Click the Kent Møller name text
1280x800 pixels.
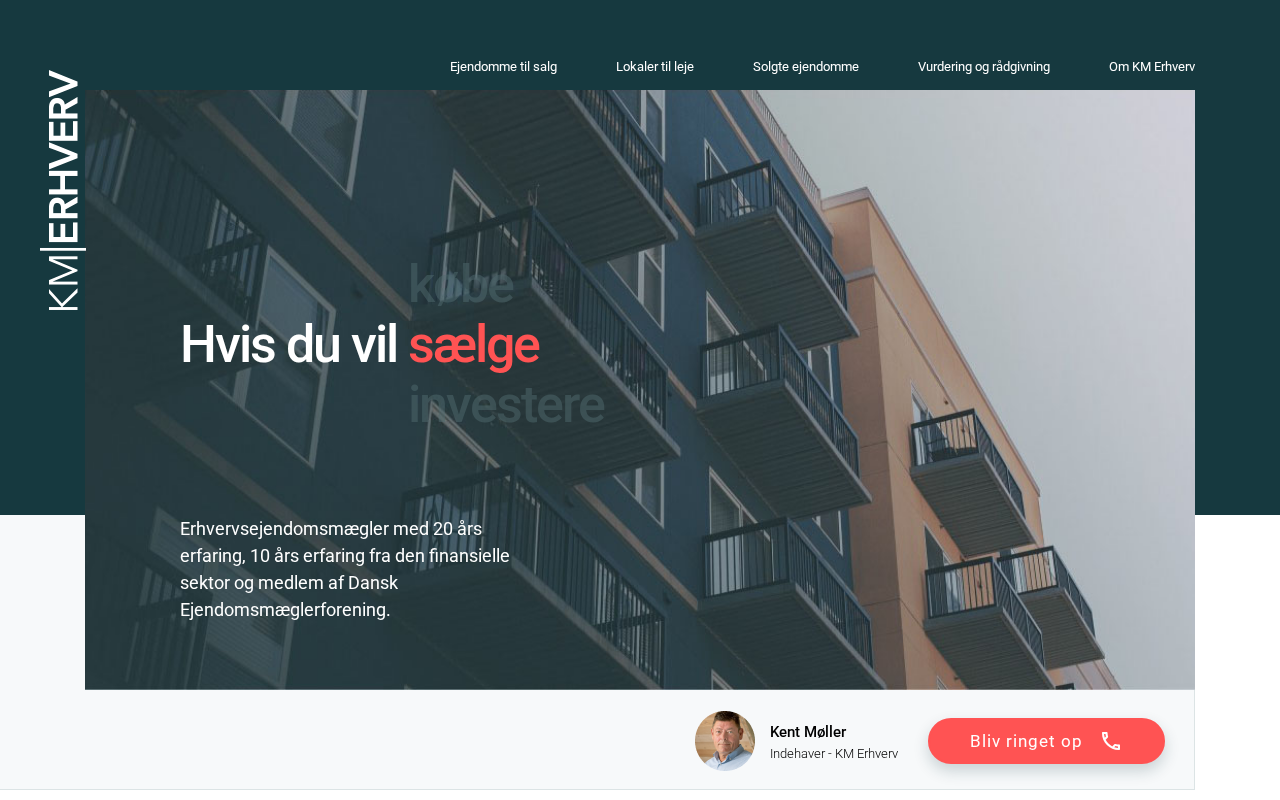click(808, 732)
